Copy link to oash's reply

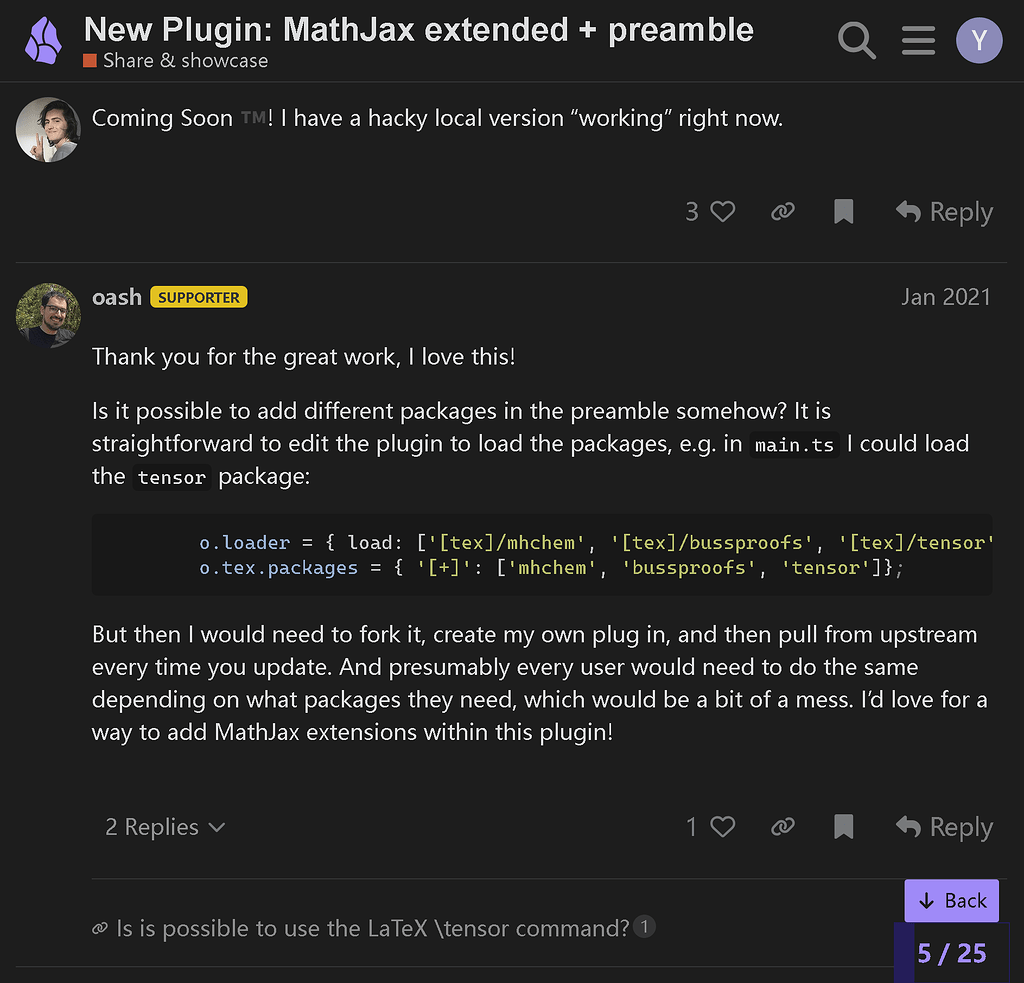point(783,827)
